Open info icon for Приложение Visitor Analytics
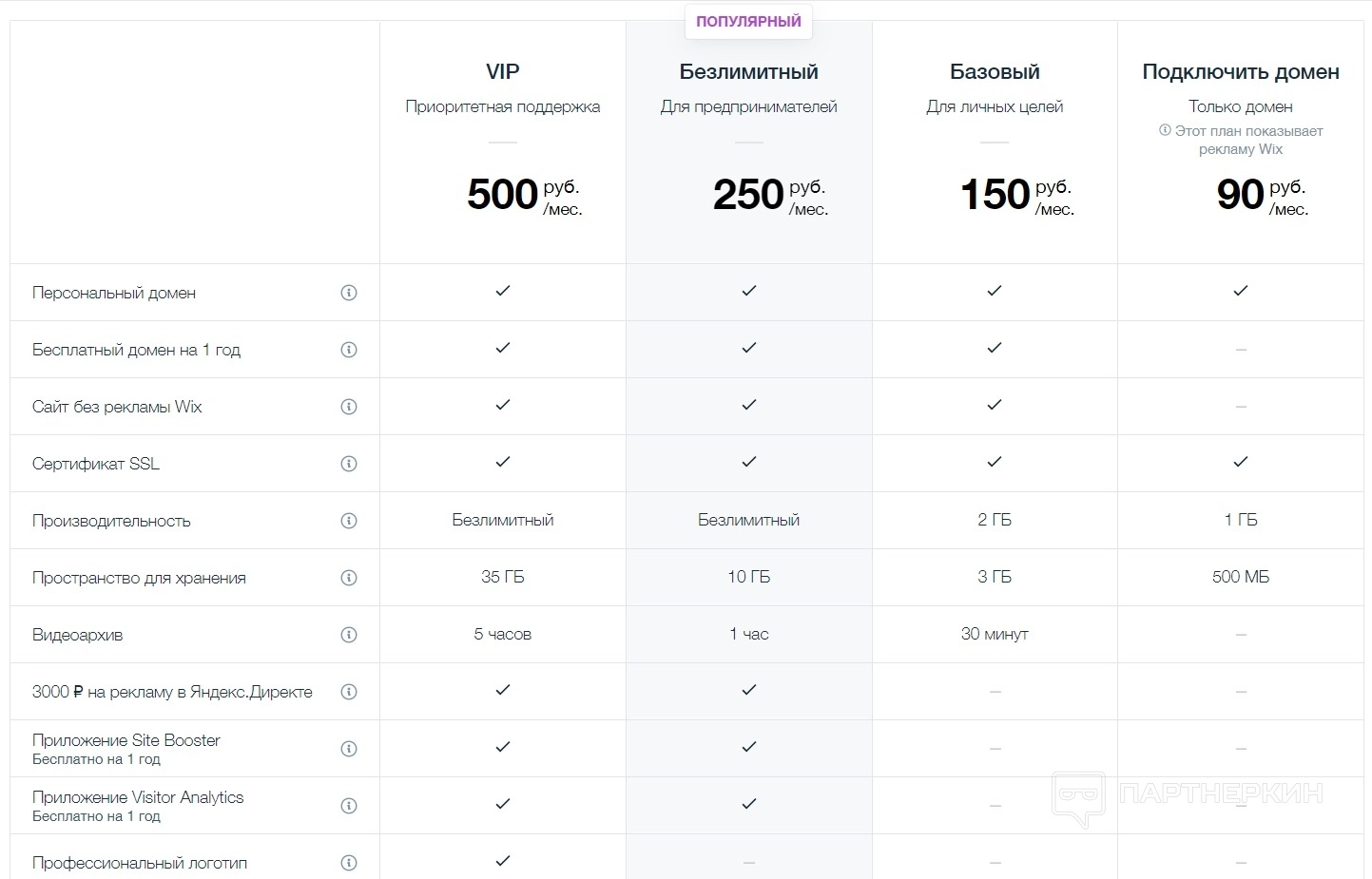The width and height of the screenshot is (1372, 879). pos(349,806)
